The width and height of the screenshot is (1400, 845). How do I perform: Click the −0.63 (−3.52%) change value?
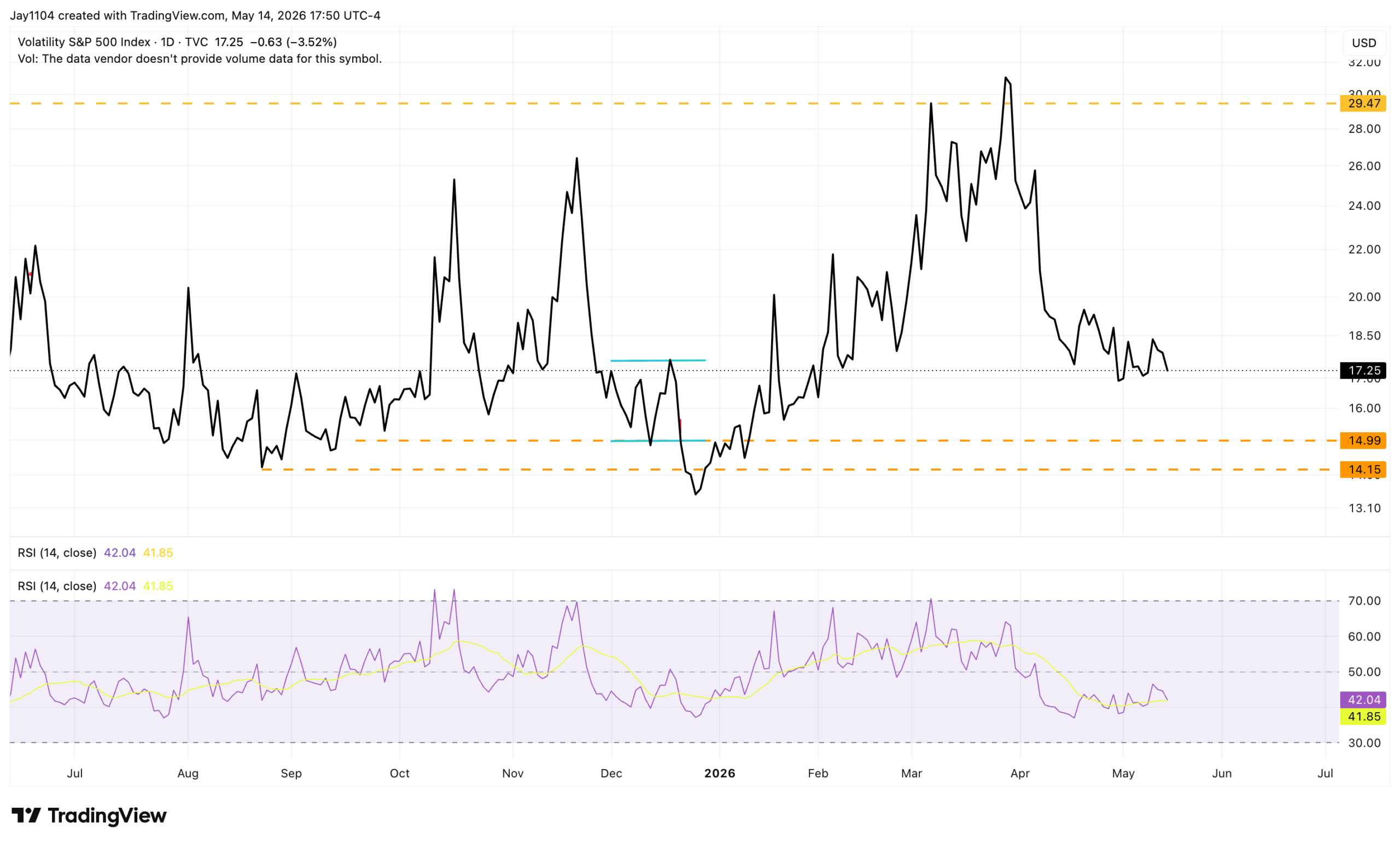pos(293,42)
